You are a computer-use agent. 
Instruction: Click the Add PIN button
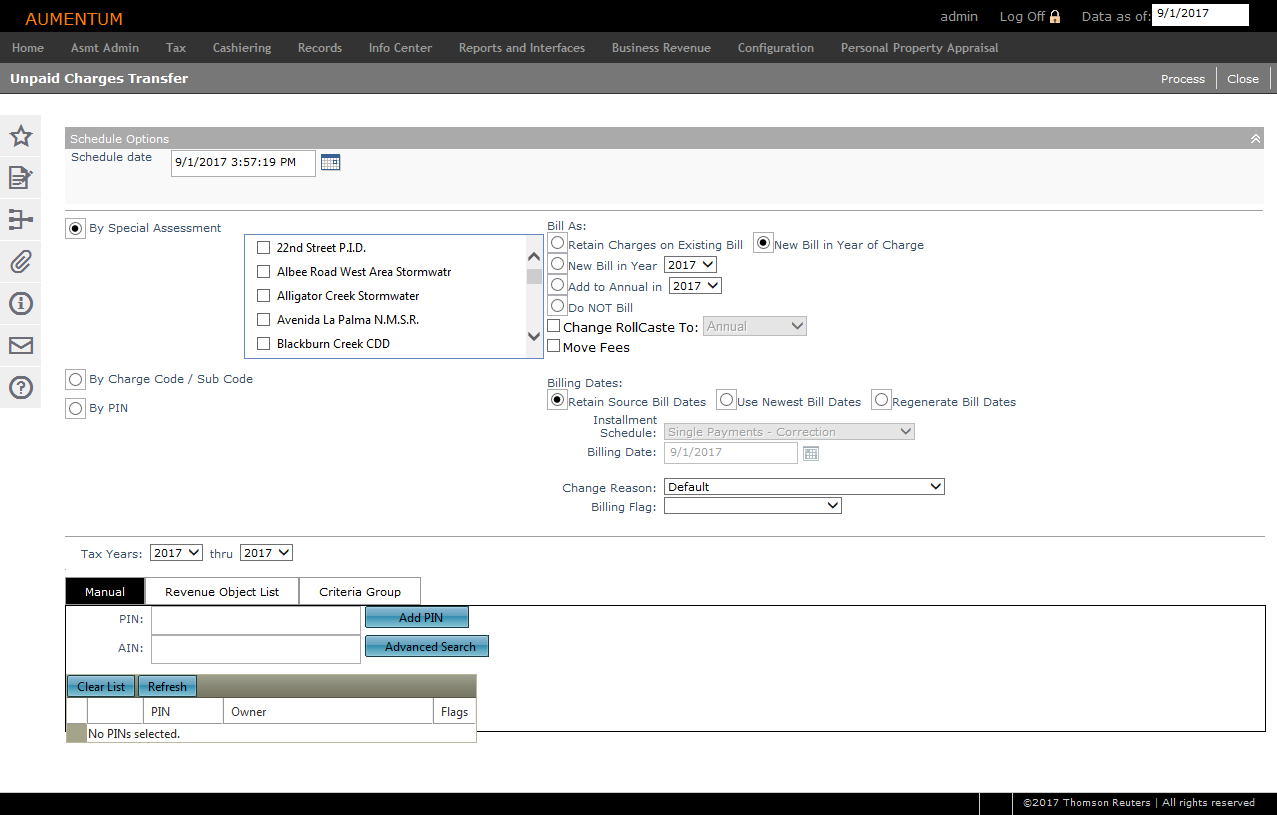(x=417, y=618)
